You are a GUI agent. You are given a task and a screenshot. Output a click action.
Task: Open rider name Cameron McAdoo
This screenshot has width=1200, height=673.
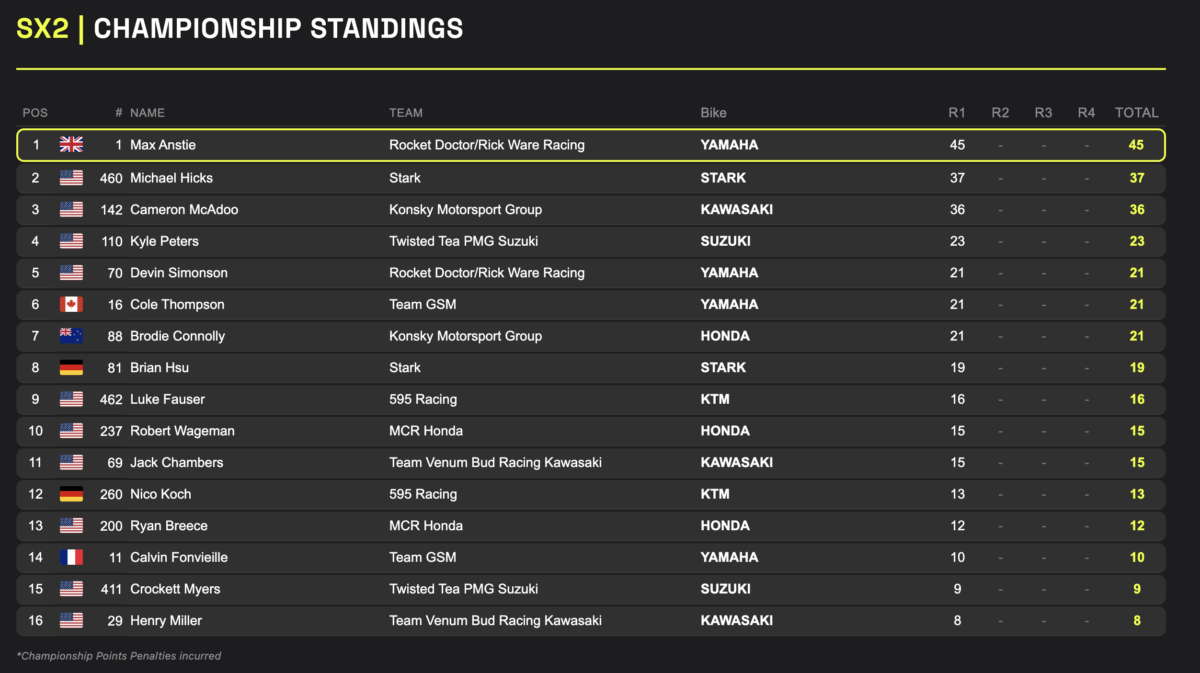tap(184, 210)
